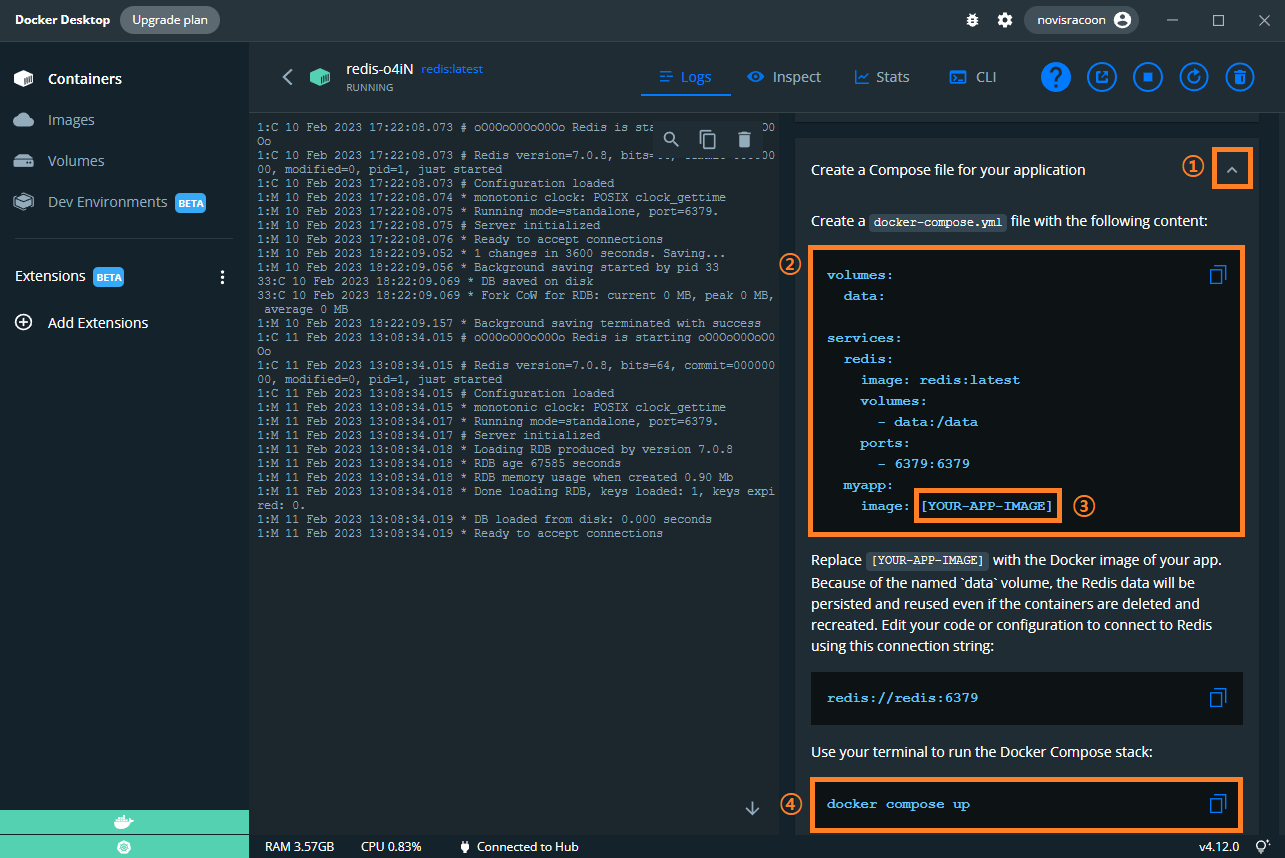This screenshot has height=858, width=1285.
Task: Switch to the Stats tab
Action: tap(882, 77)
